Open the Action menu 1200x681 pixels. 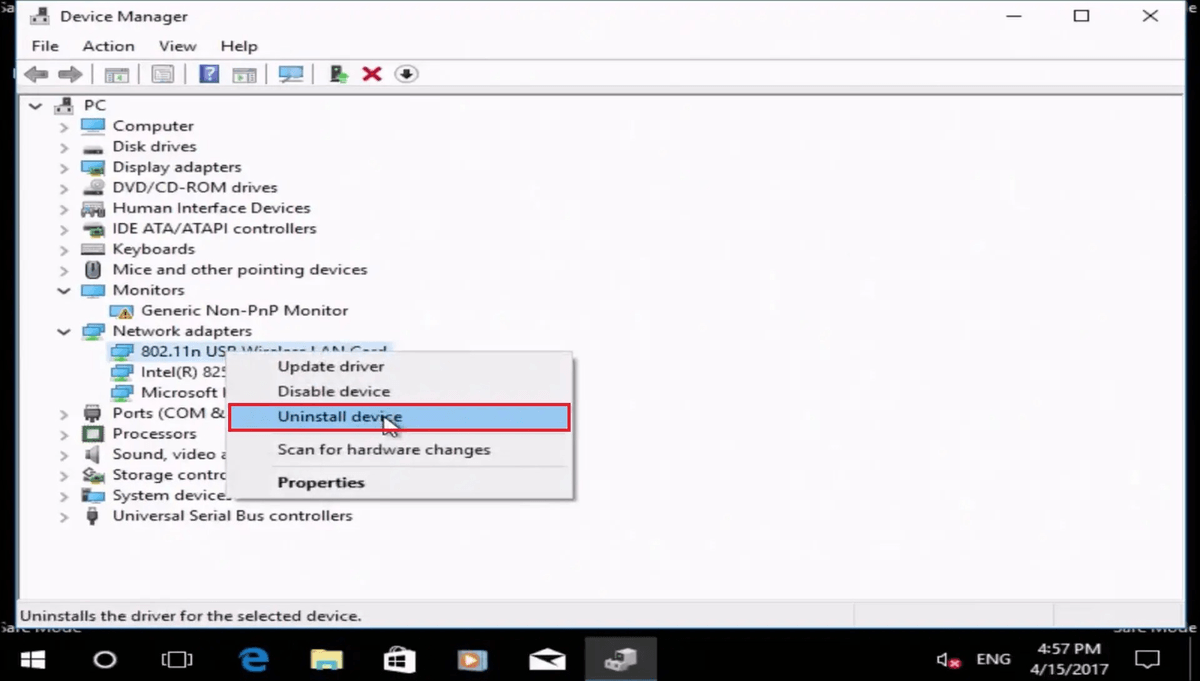[x=108, y=46]
